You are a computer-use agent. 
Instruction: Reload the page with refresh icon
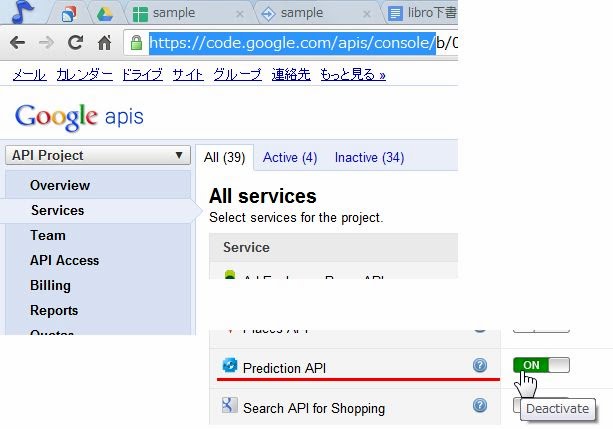75,44
